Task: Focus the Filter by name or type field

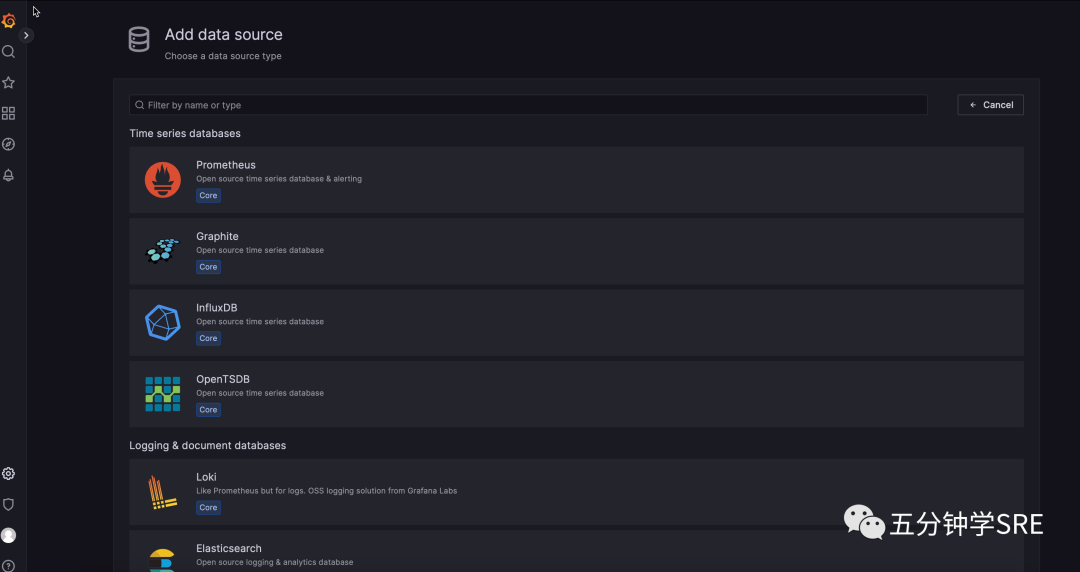Action: click(x=528, y=105)
